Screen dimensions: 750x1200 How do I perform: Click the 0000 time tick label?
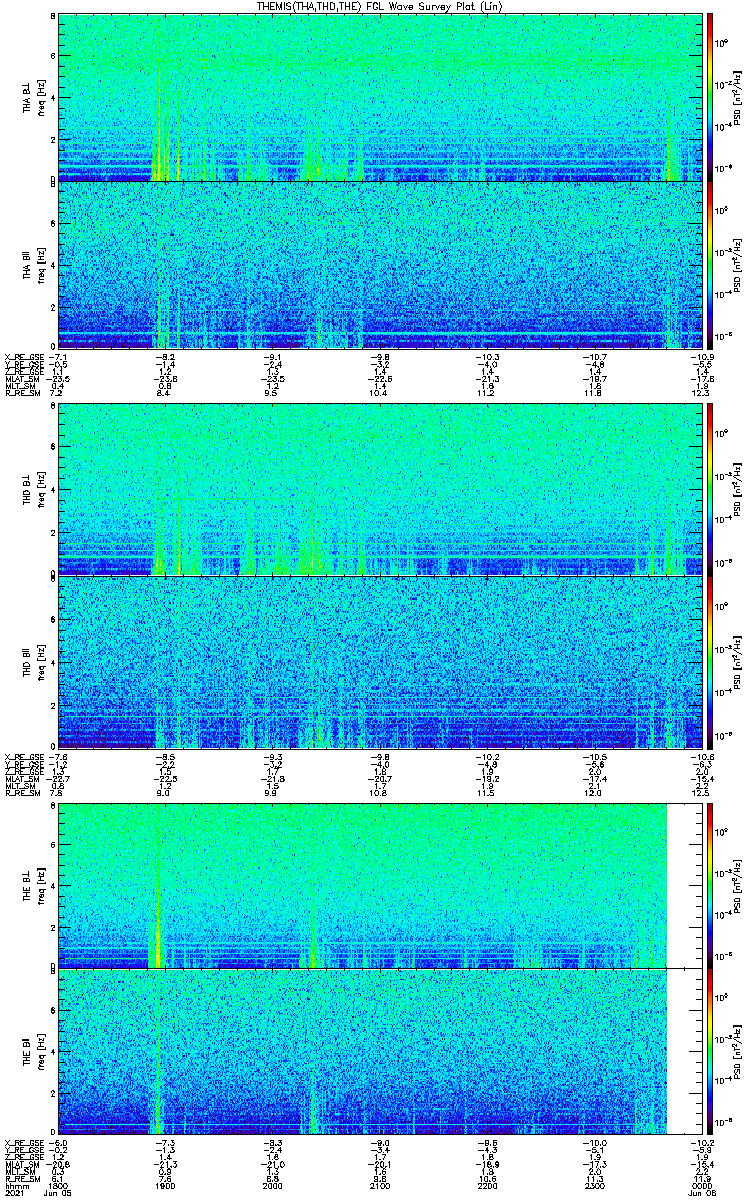pyautogui.click(x=703, y=1186)
